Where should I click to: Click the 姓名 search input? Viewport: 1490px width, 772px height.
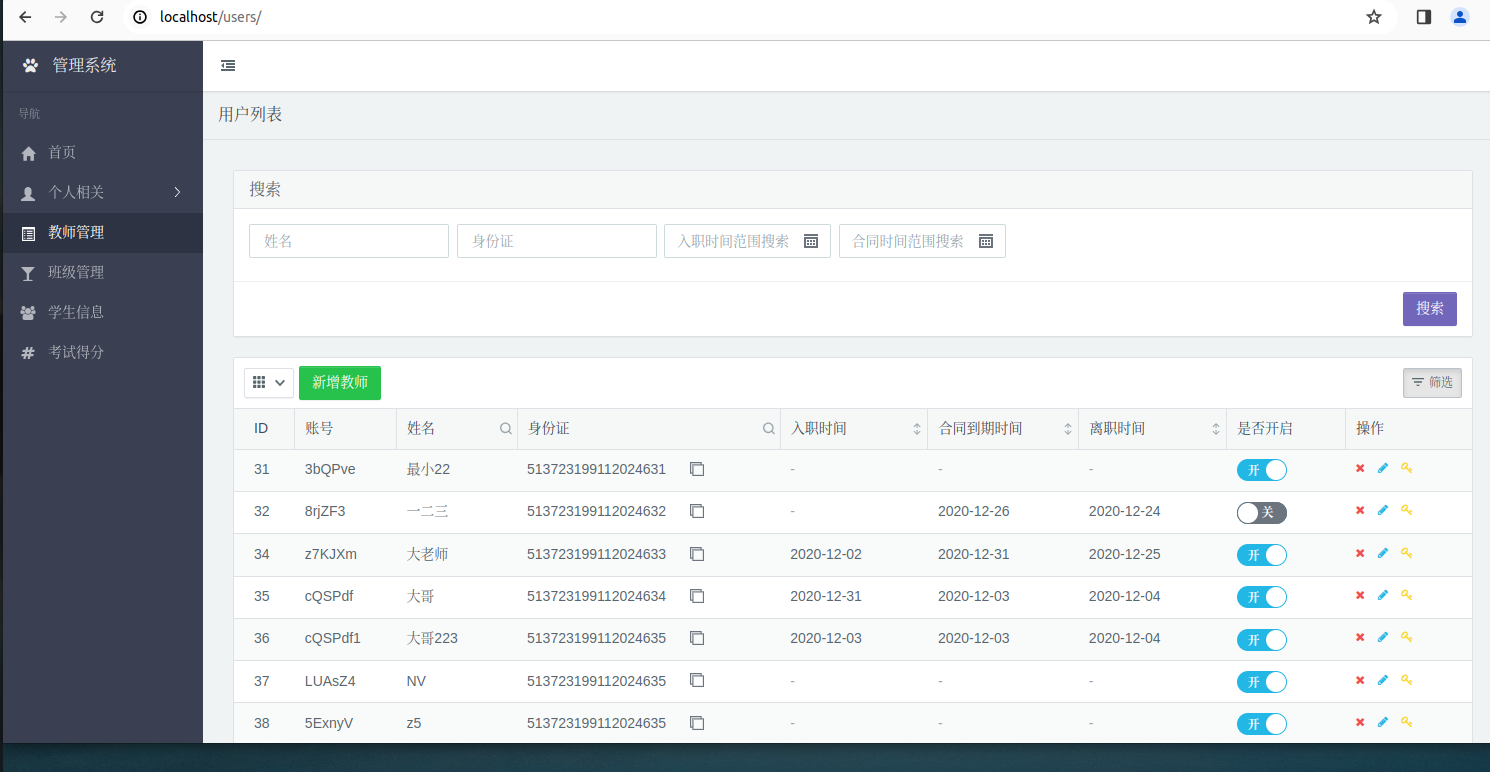pos(349,241)
